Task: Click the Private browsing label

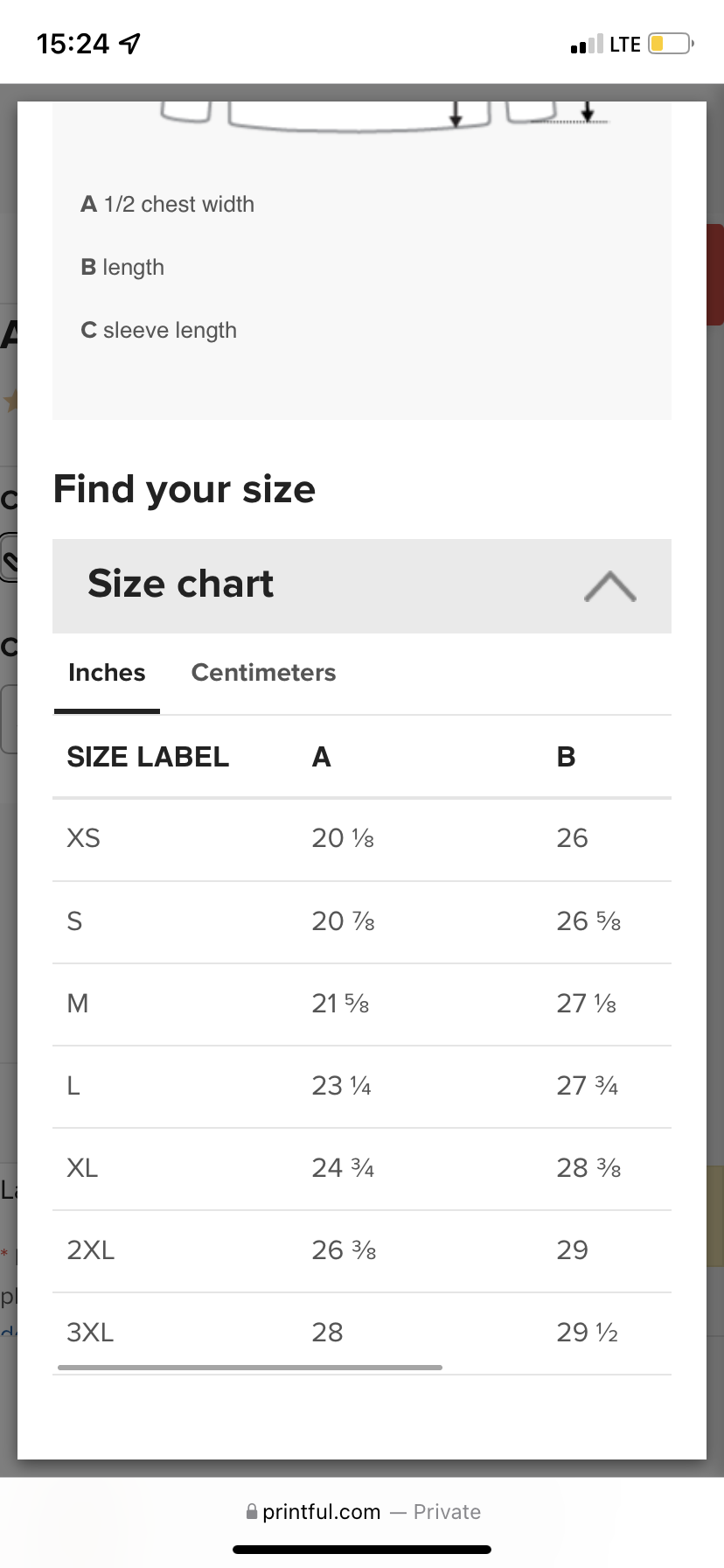Action: click(447, 1511)
